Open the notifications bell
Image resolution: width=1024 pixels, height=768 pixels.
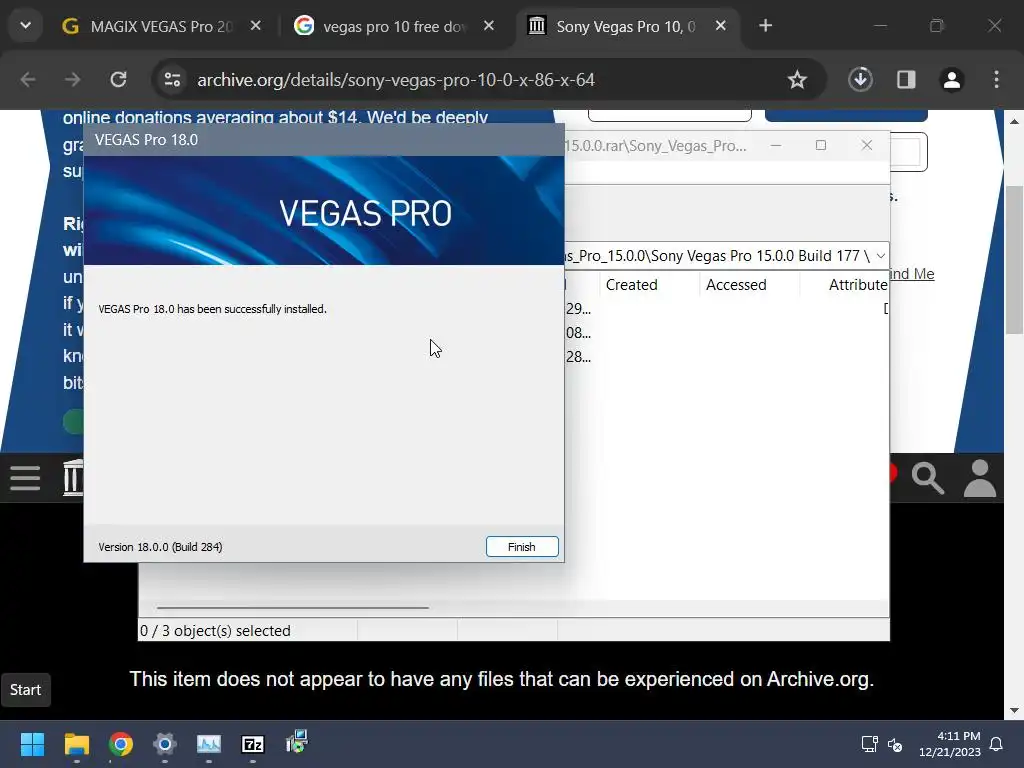coord(997,744)
